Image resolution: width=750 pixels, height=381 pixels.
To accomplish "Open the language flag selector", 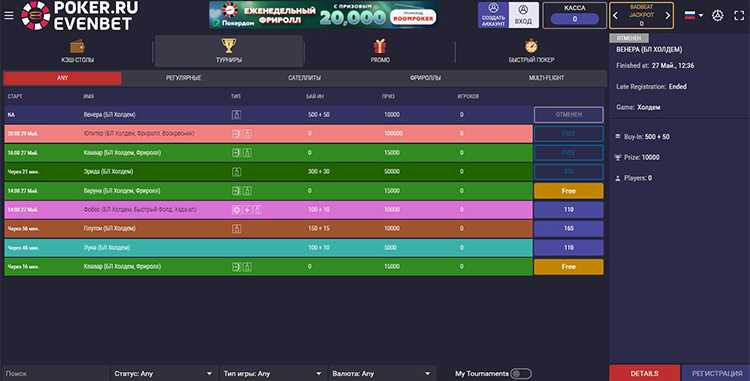I will click(x=693, y=15).
